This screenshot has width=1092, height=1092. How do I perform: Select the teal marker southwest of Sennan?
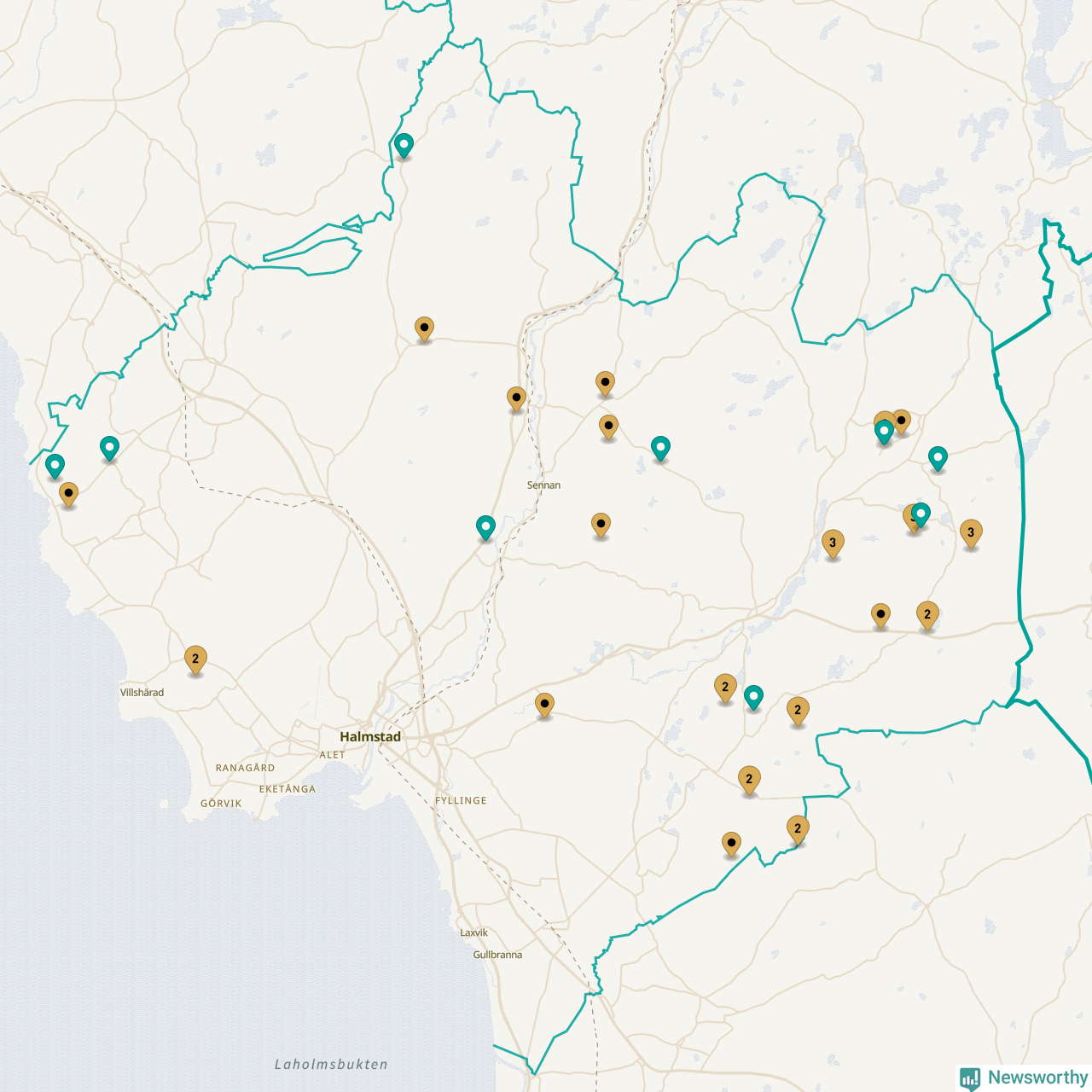click(485, 527)
